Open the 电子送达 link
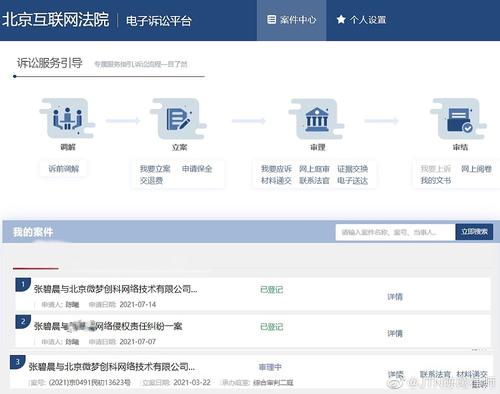Viewport: 500px width, 394px height. (352, 181)
